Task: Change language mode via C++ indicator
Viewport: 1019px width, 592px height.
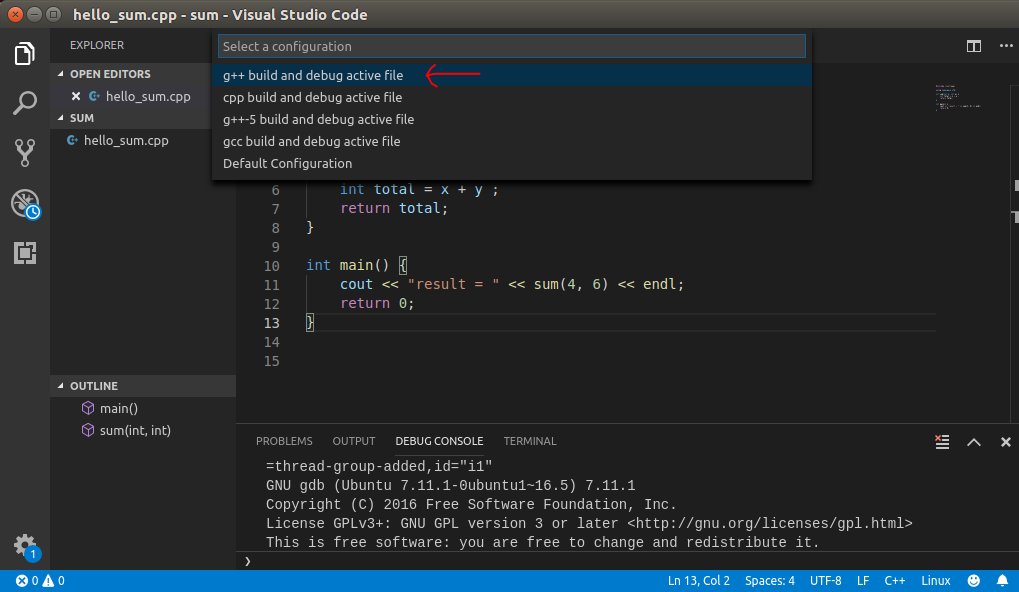Action: (x=895, y=580)
